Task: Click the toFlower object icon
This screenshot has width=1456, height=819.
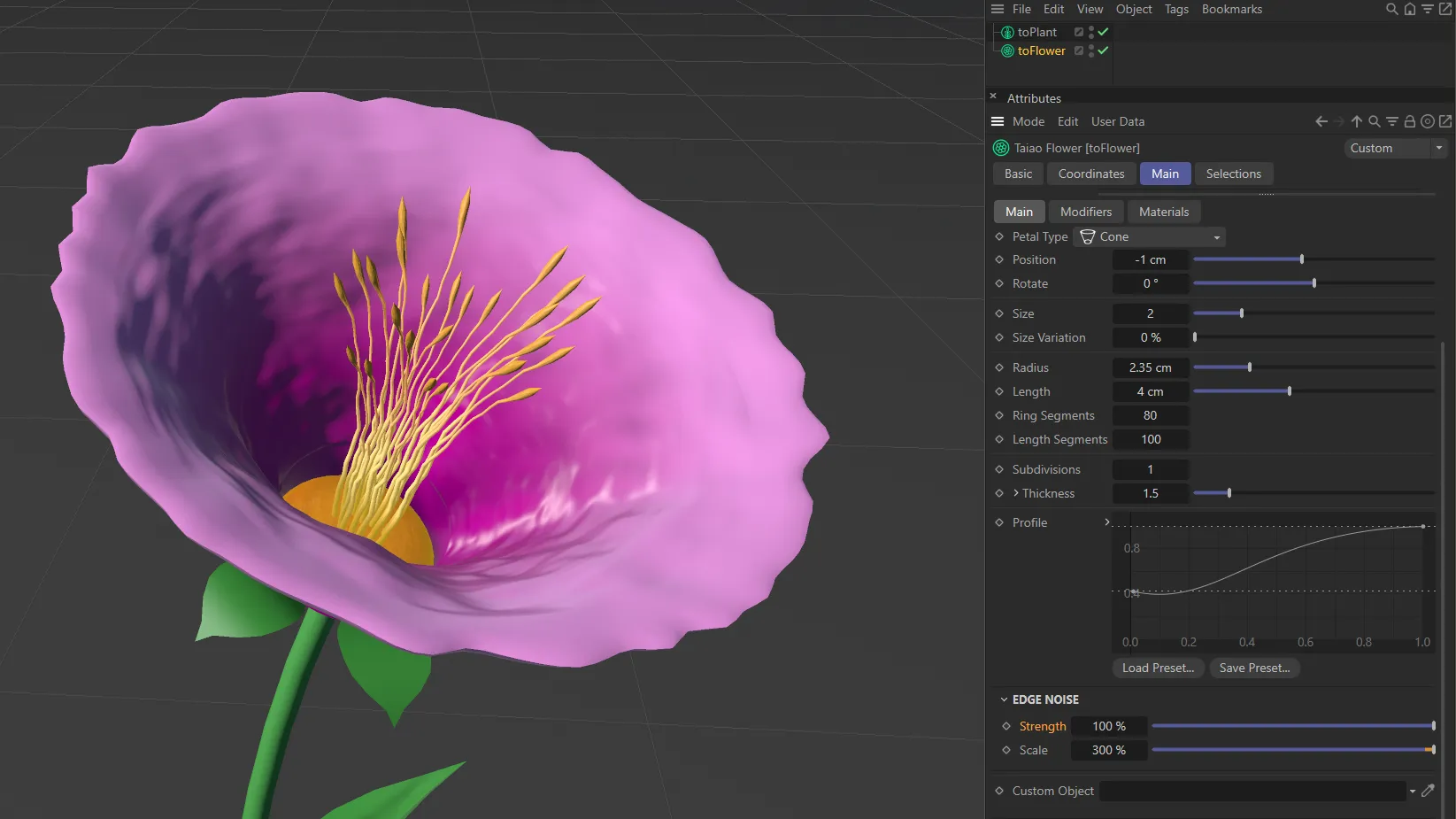Action: [1006, 50]
